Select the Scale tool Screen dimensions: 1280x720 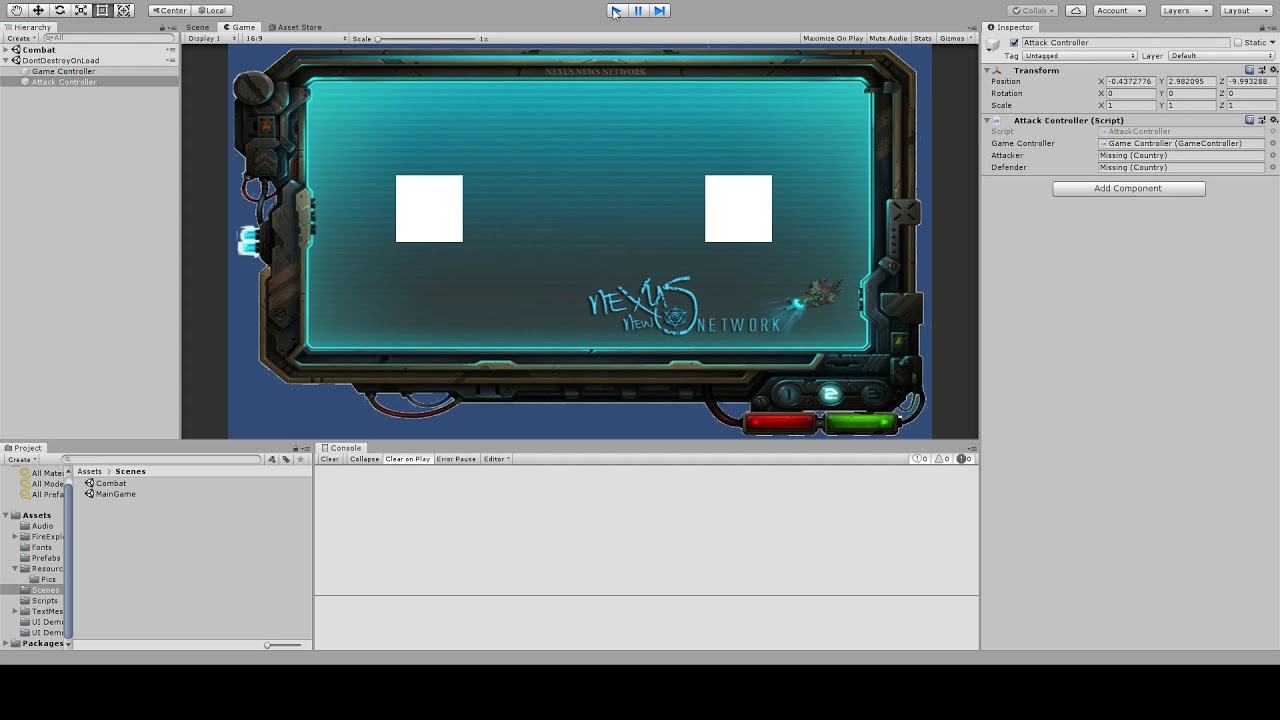[x=81, y=10]
